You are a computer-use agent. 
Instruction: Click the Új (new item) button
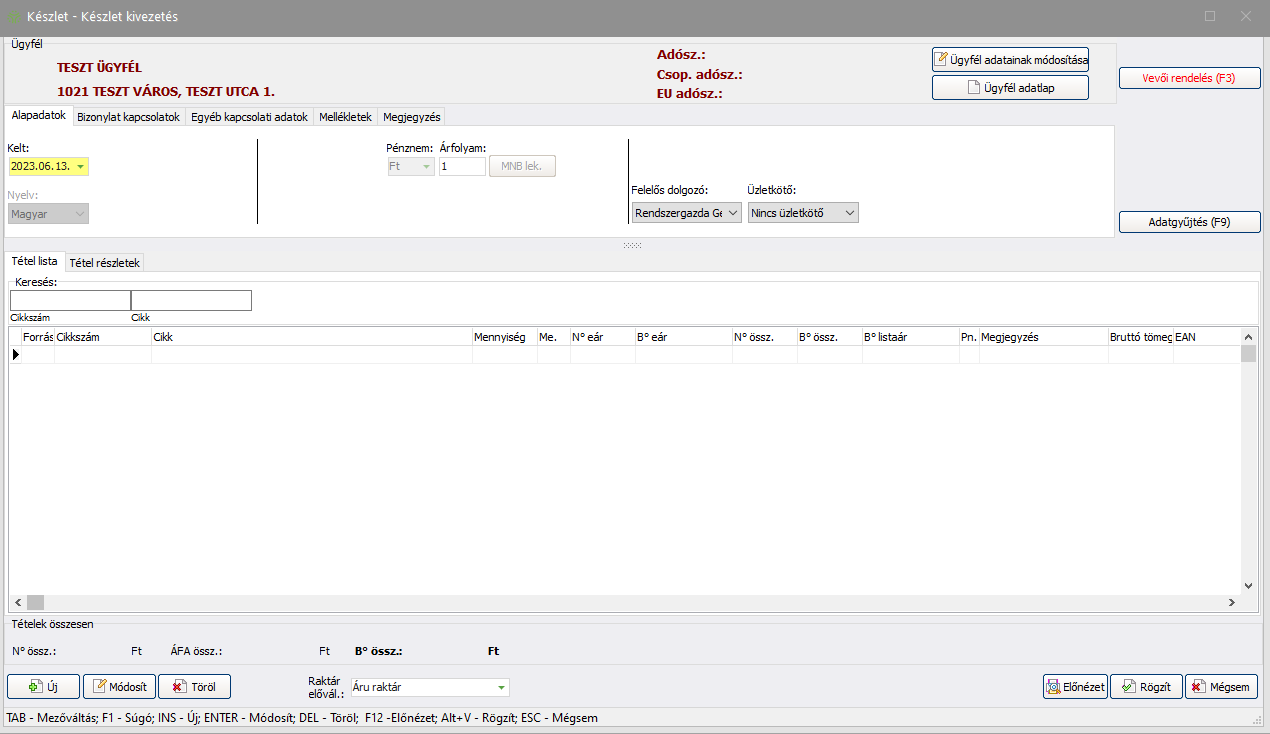(43, 686)
